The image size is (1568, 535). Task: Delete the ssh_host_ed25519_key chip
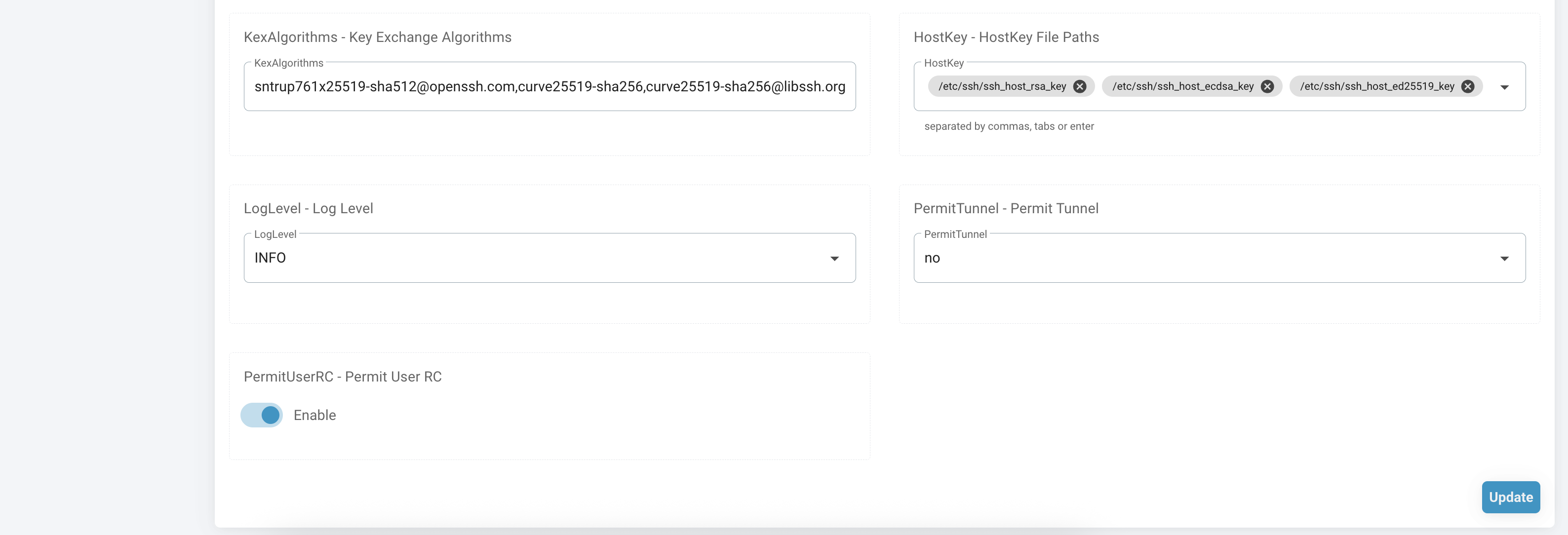(1468, 86)
